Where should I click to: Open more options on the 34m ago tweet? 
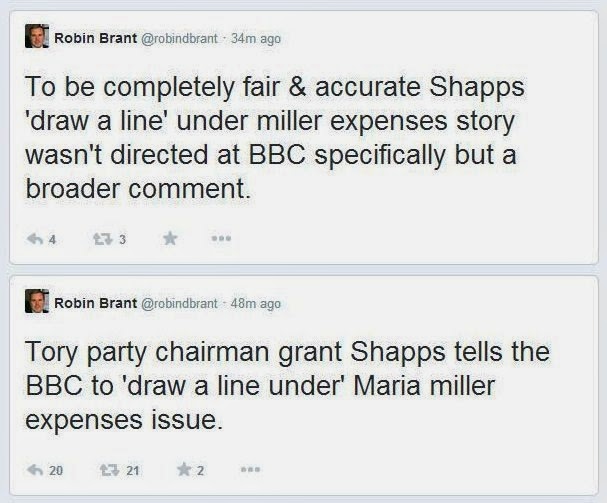(221, 239)
